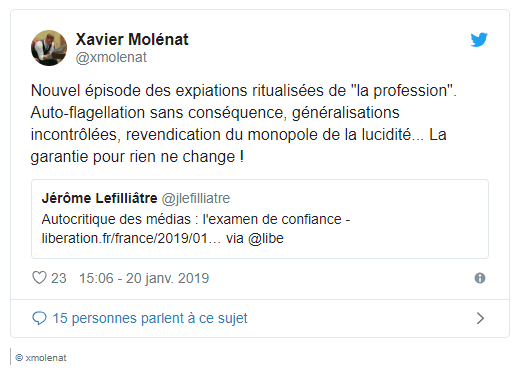
Task: Open Xavier Molénat display name link
Action: 132,39
